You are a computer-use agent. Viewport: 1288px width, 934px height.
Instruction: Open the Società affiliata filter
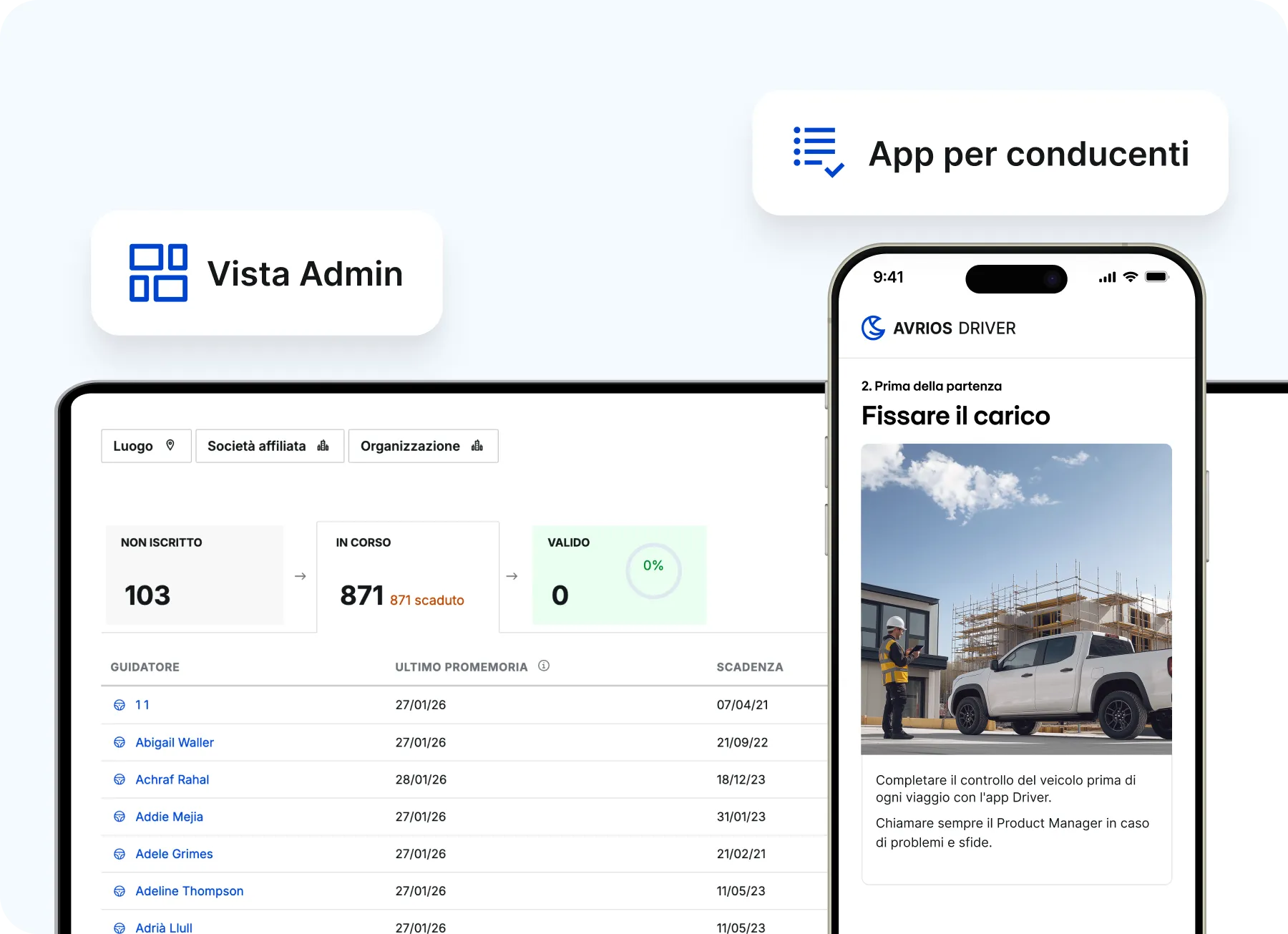click(270, 446)
